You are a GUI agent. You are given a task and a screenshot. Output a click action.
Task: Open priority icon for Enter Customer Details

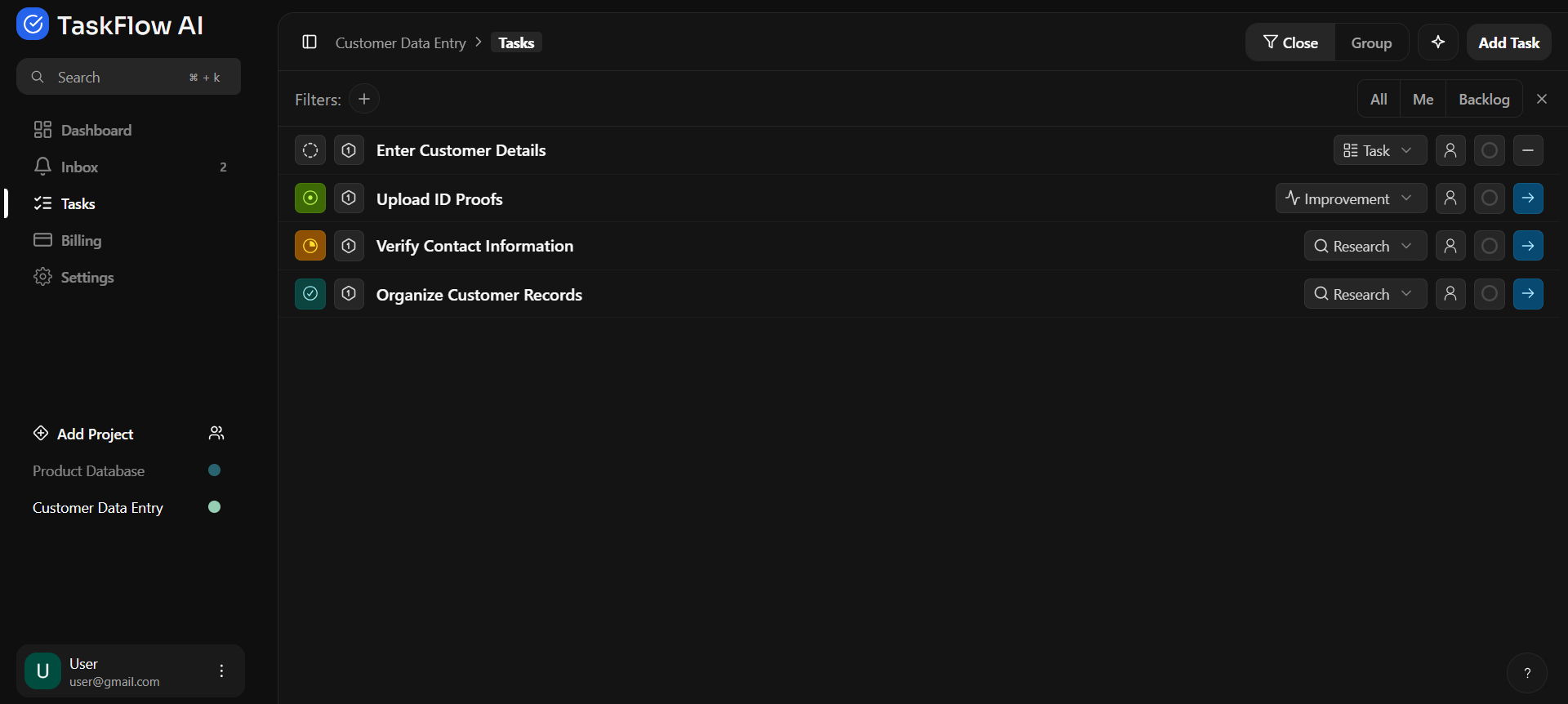(349, 150)
